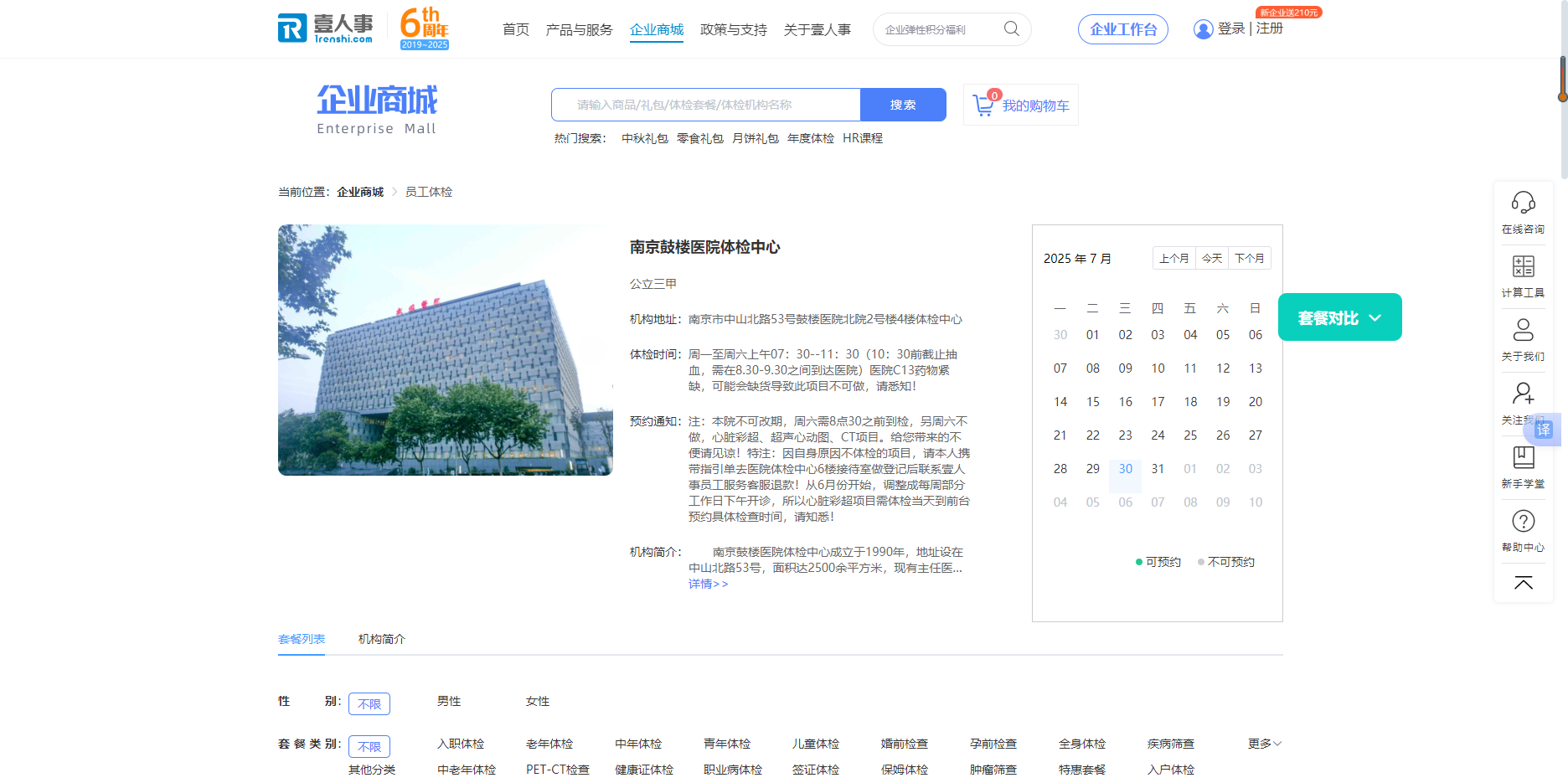Filter by 入职体检 category
This screenshot has height=783, width=1568.
point(461,744)
